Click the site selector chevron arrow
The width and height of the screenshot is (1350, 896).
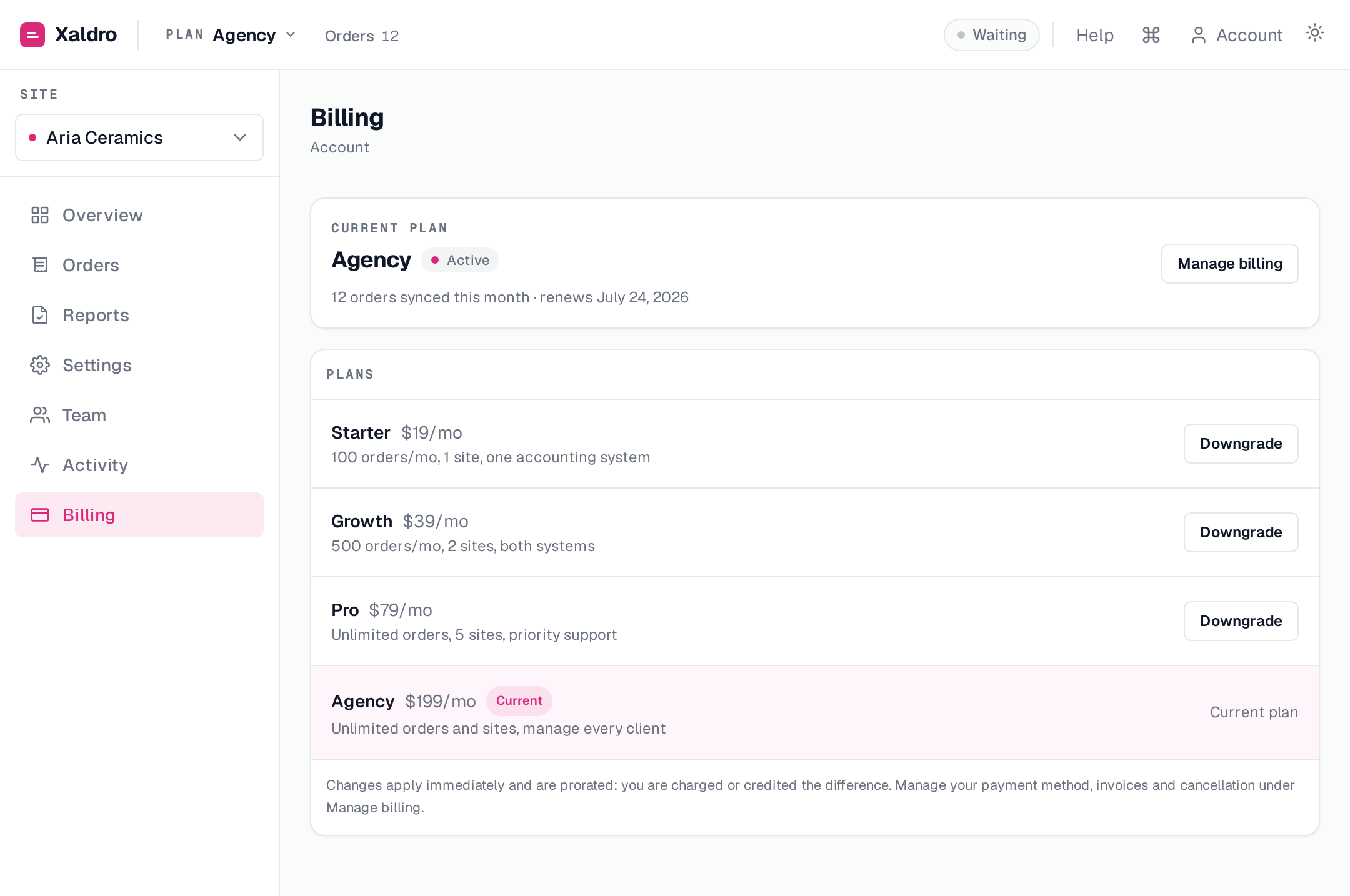click(240, 137)
